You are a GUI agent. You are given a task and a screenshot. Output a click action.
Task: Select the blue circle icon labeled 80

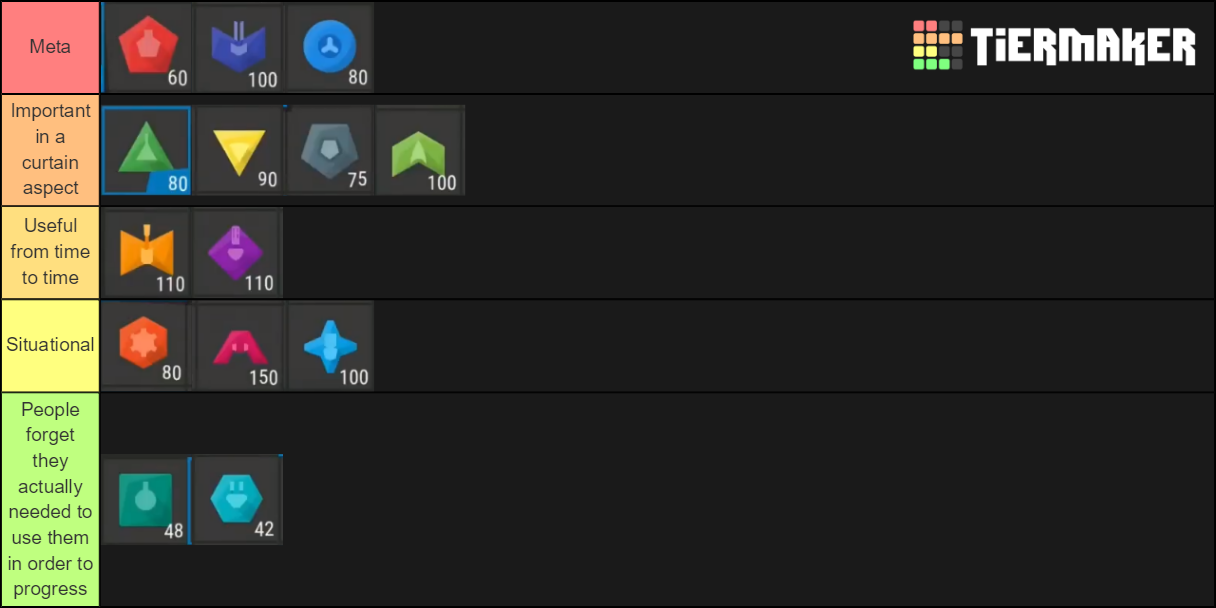click(x=329, y=45)
